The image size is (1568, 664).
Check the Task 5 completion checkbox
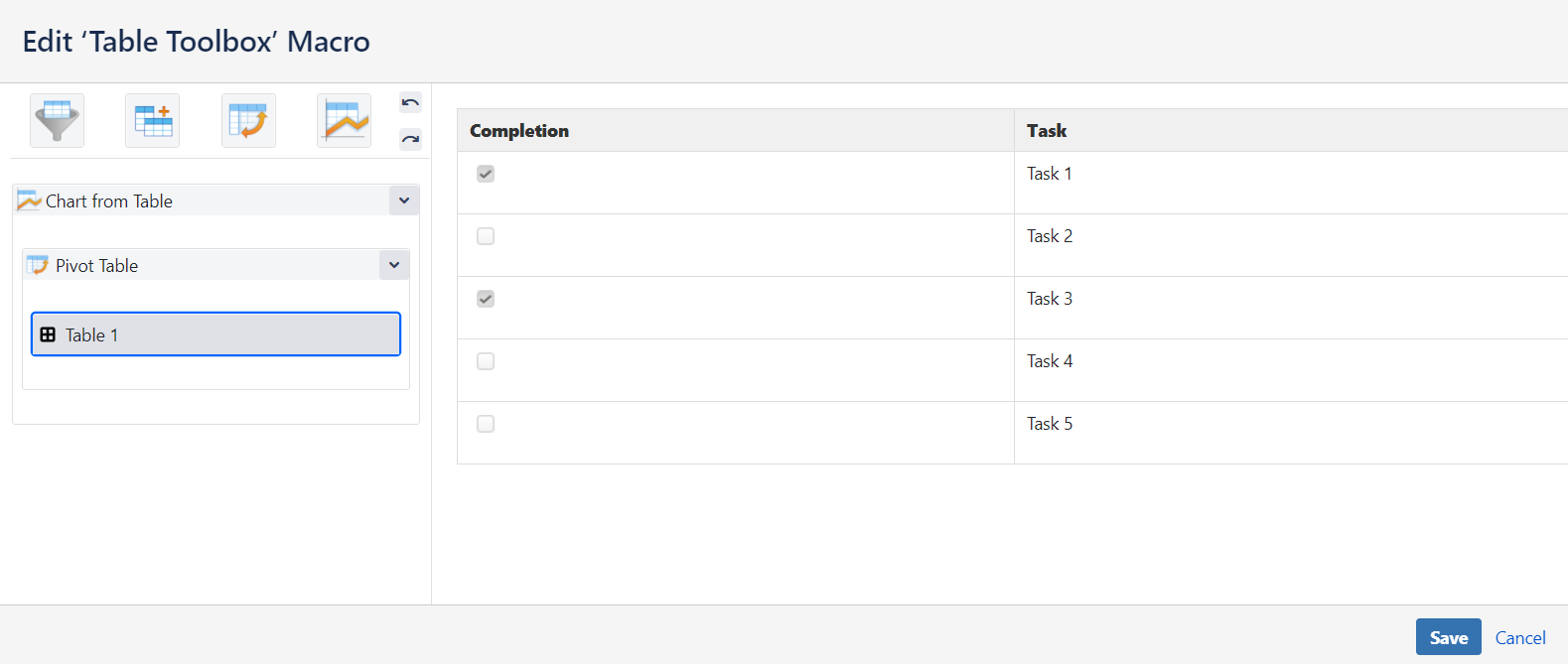pyautogui.click(x=485, y=423)
